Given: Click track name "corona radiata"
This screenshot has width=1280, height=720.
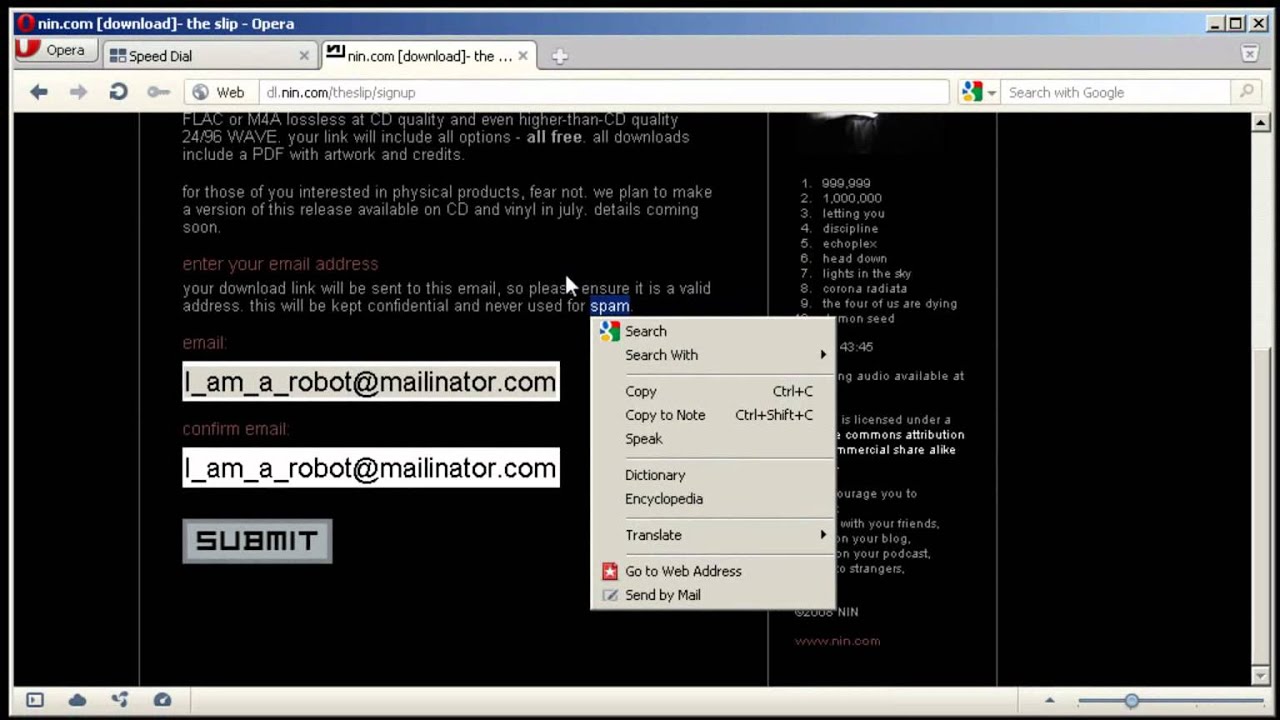Looking at the screenshot, I should point(865,288).
